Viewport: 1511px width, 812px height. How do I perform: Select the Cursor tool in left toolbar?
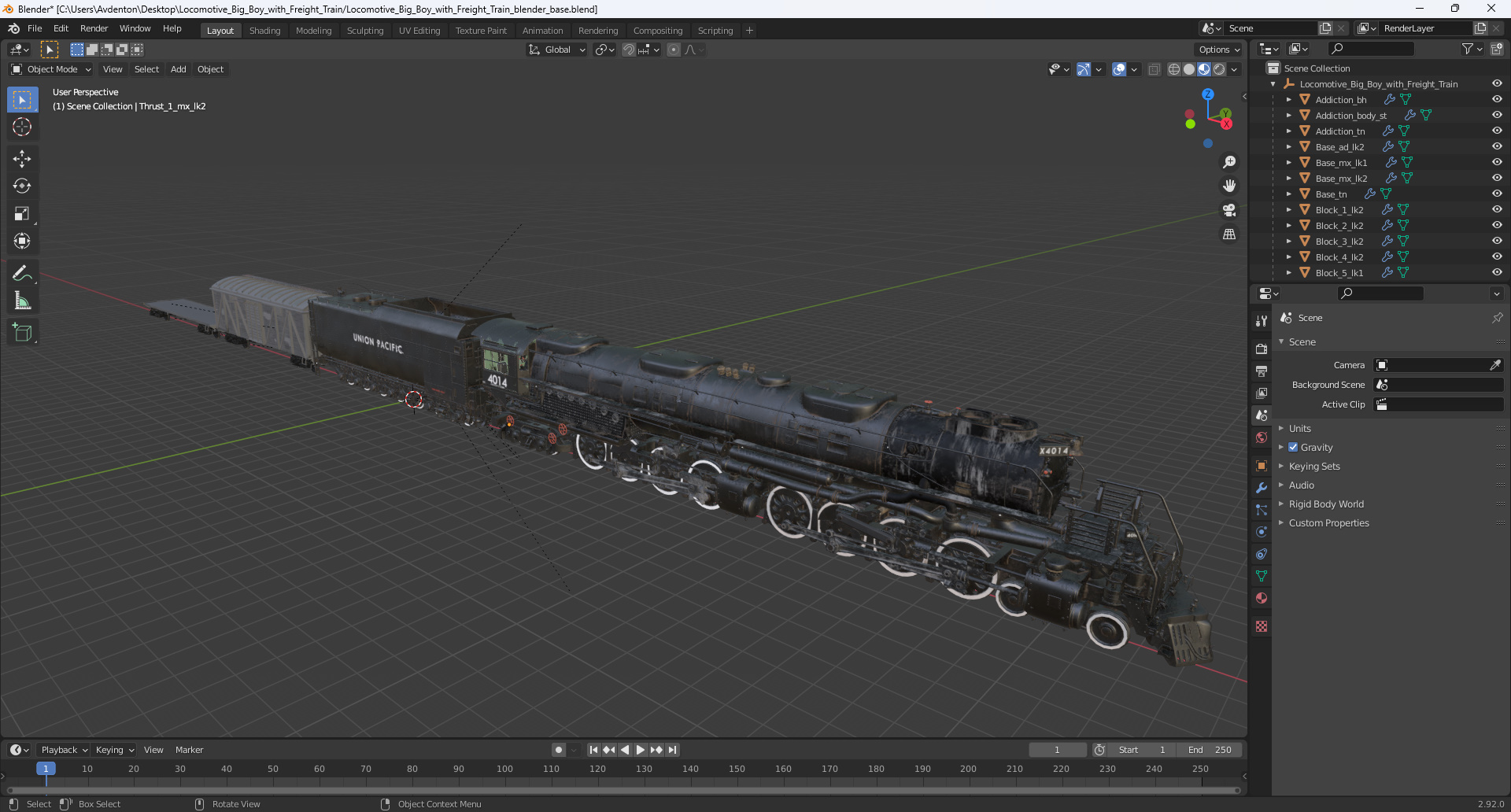click(x=22, y=127)
